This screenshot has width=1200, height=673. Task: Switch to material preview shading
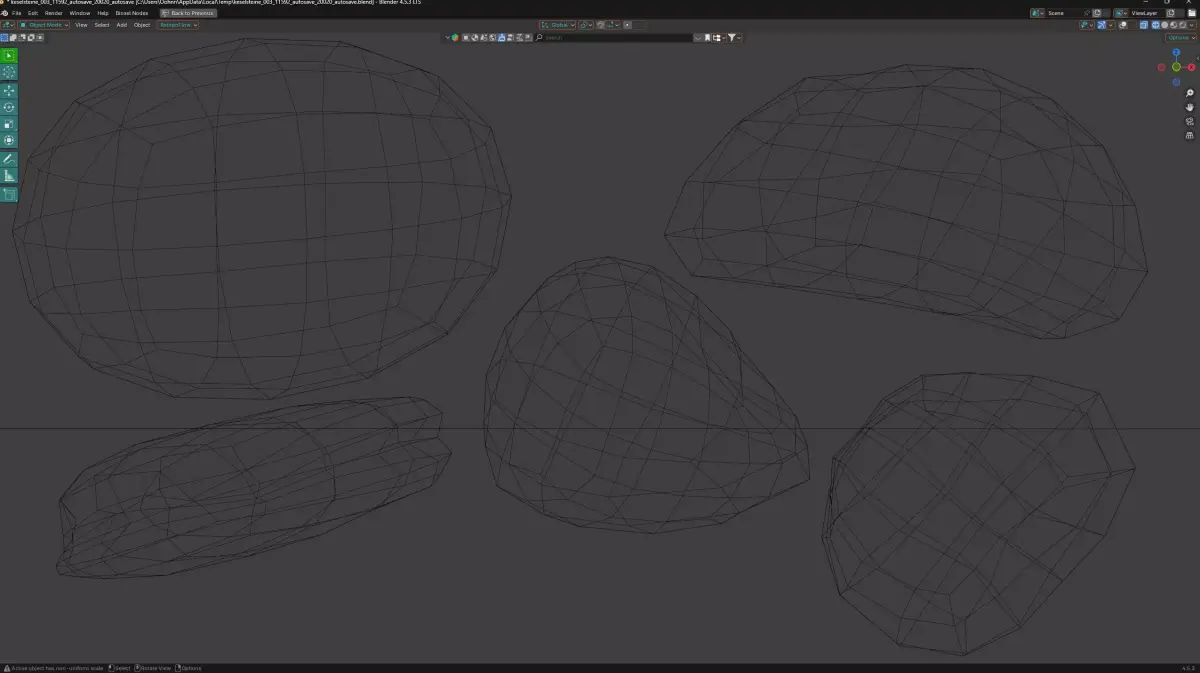pos(1173,25)
